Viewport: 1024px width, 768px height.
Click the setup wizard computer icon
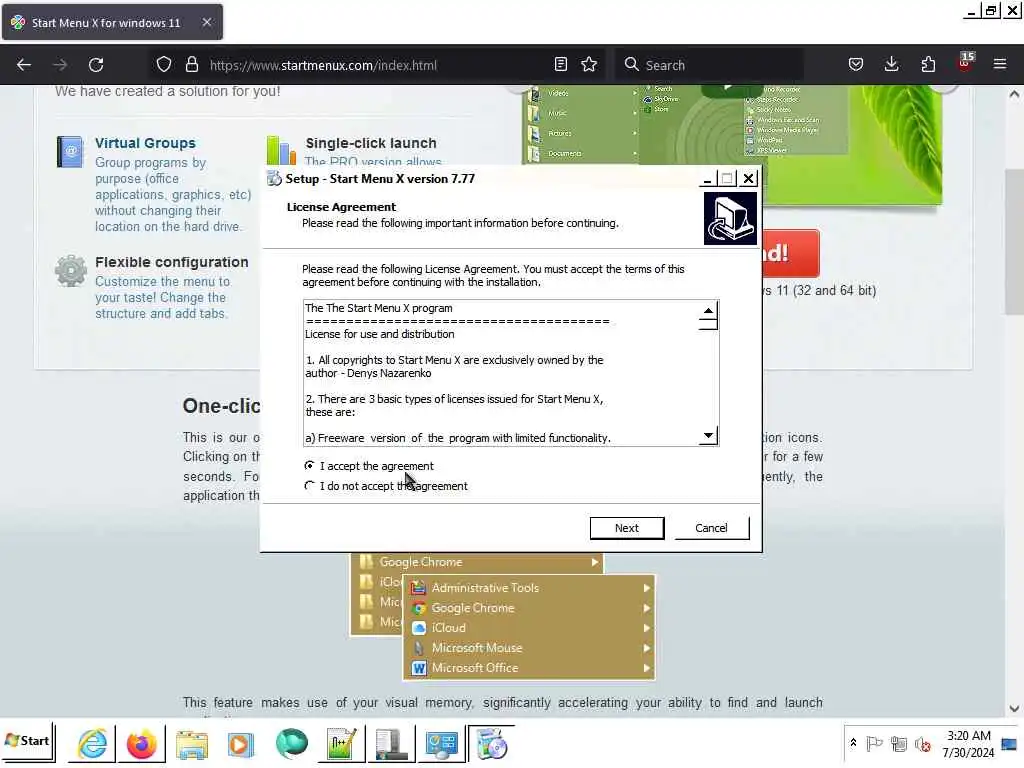tap(730, 218)
